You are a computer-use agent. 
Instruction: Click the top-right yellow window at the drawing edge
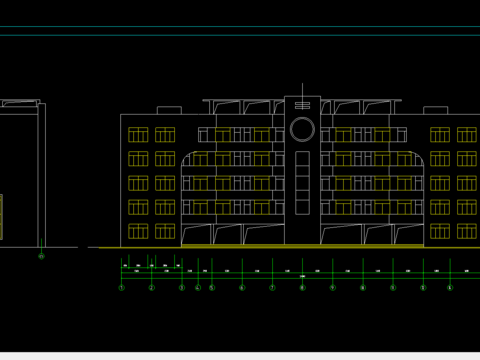click(x=467, y=135)
